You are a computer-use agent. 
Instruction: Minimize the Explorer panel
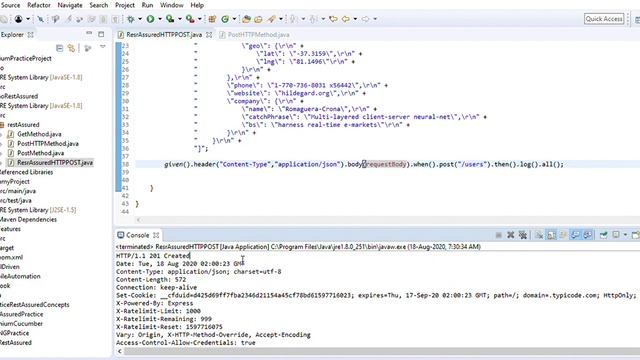[89, 34]
